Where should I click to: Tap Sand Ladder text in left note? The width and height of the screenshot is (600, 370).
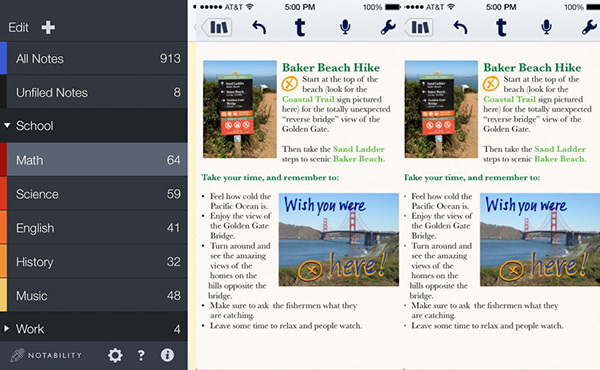point(359,149)
